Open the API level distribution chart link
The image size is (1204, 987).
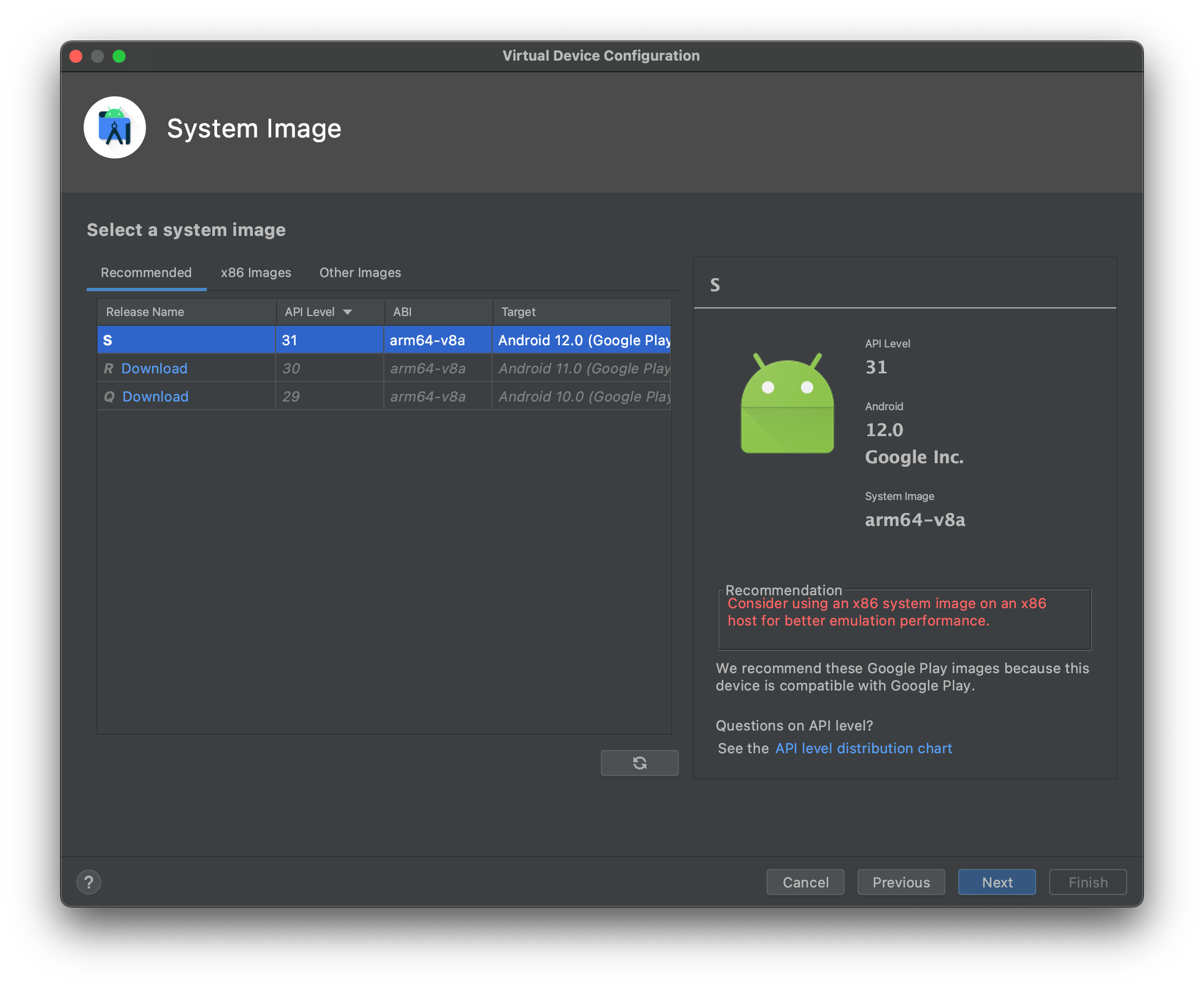tap(863, 748)
